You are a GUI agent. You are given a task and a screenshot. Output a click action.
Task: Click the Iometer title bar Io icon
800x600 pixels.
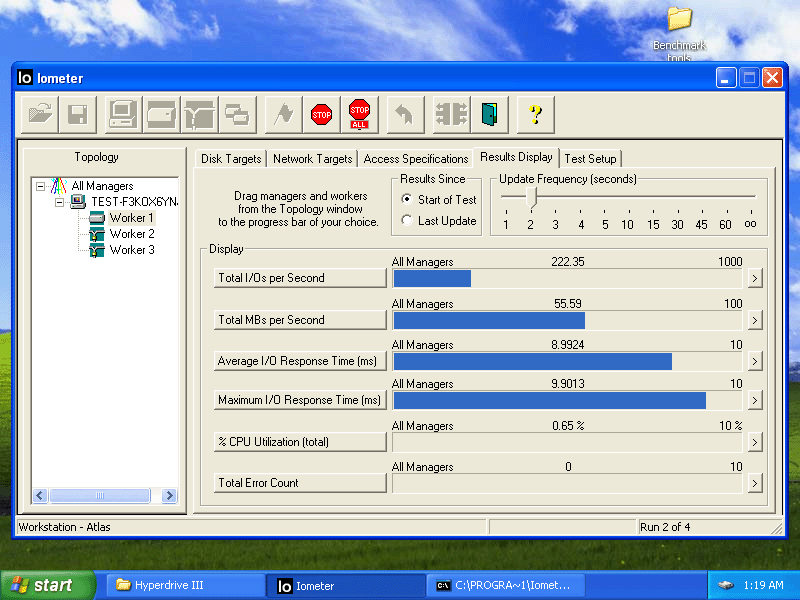[24, 78]
